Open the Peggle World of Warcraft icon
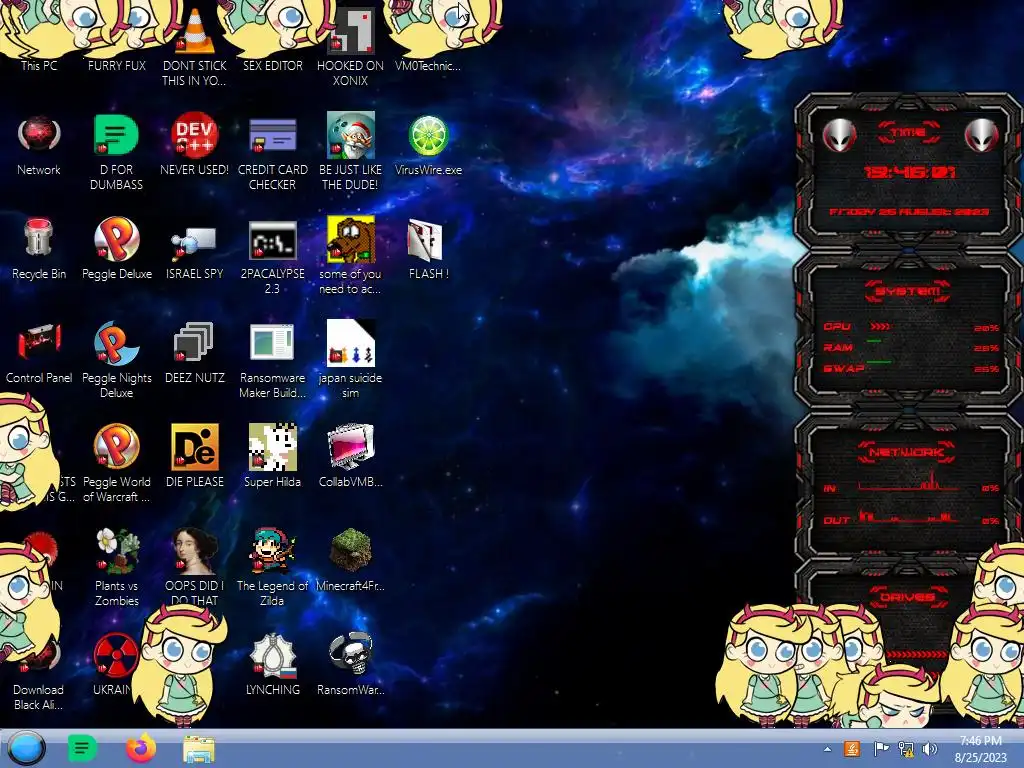This screenshot has height=768, width=1024. click(116, 447)
